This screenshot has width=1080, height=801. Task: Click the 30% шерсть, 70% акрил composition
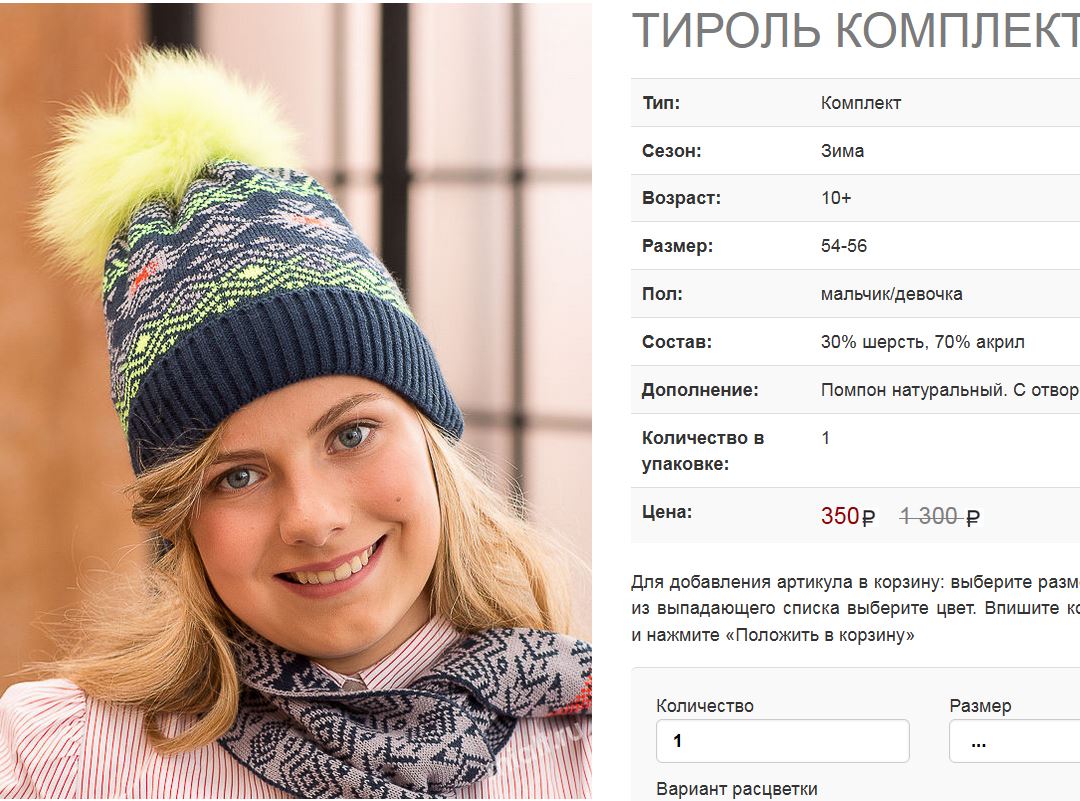[x=922, y=342]
